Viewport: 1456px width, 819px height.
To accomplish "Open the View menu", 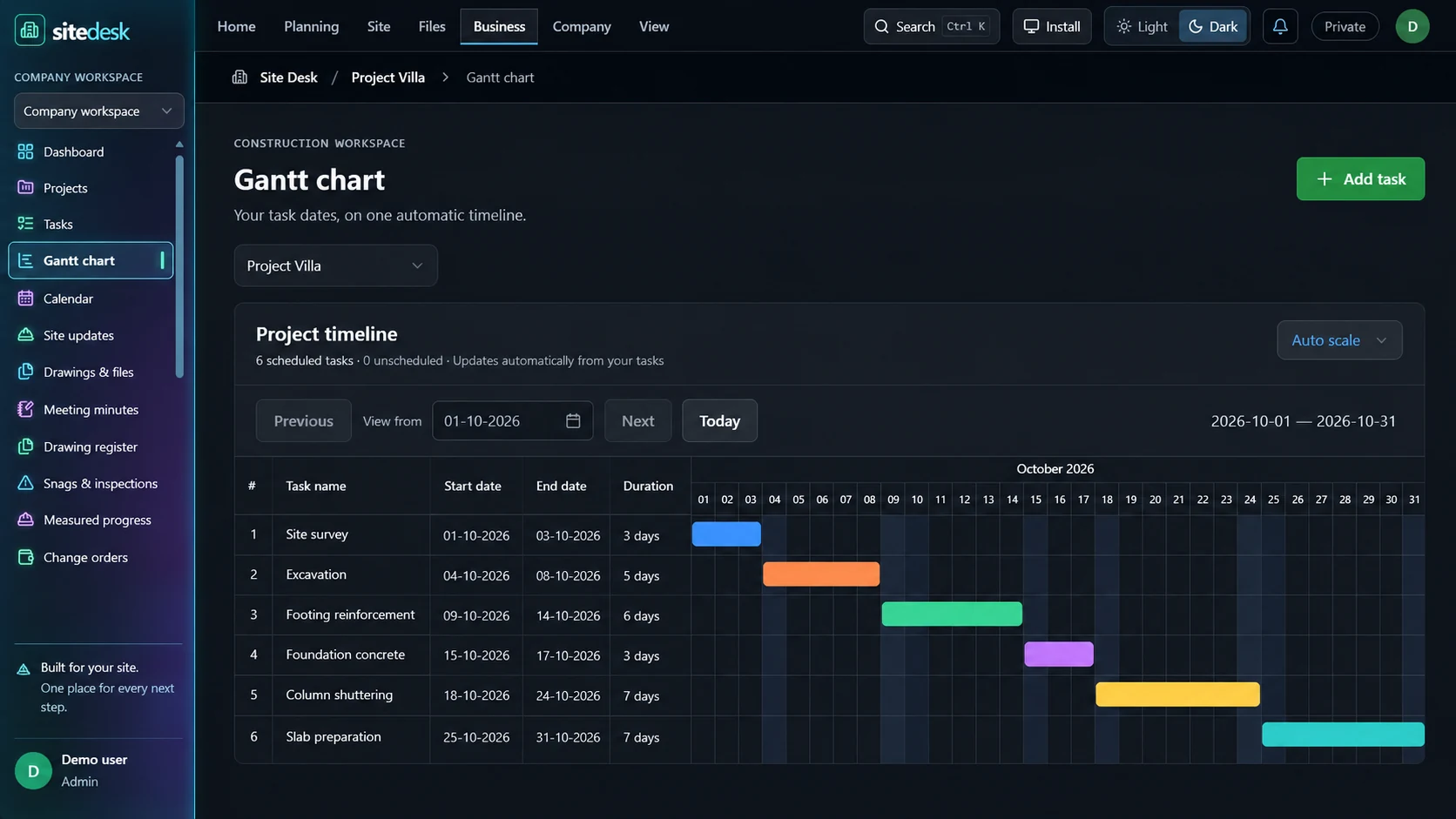I will pyautogui.click(x=654, y=26).
